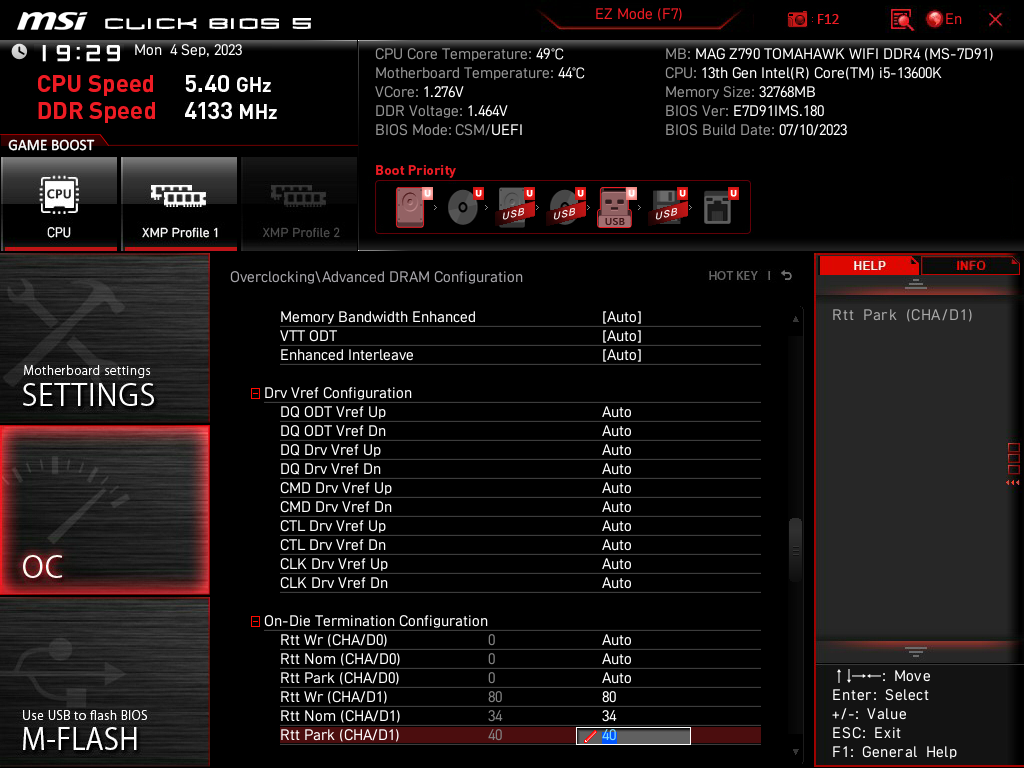Select the CMD Drv Vref Up row
The height and width of the screenshot is (768, 1024).
tap(520, 488)
